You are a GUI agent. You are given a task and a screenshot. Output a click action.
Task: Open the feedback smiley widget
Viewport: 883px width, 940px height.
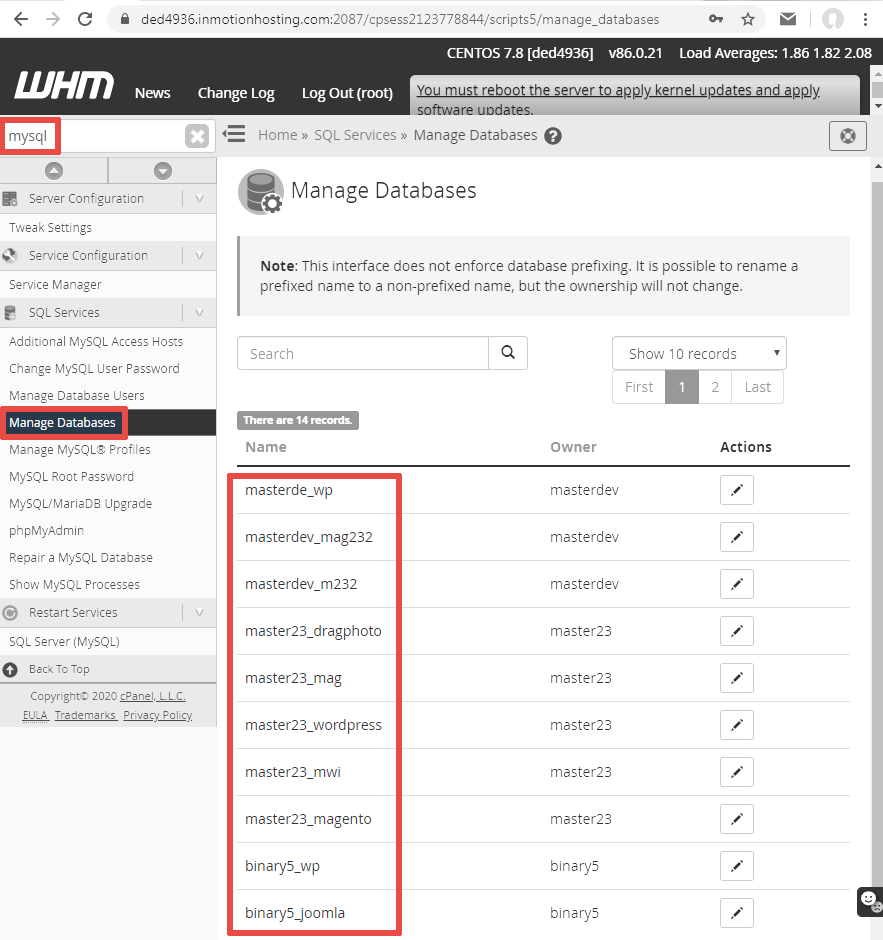pos(870,902)
